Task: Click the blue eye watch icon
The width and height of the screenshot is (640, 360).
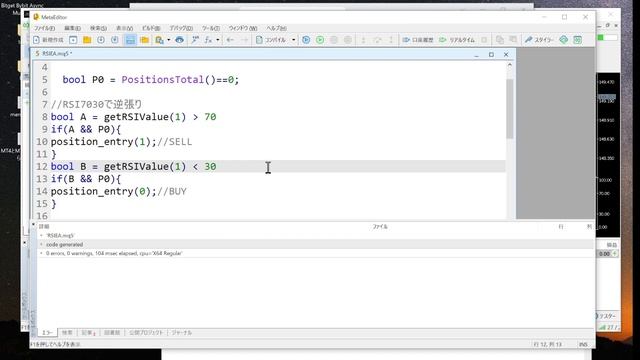Action: tap(179, 40)
